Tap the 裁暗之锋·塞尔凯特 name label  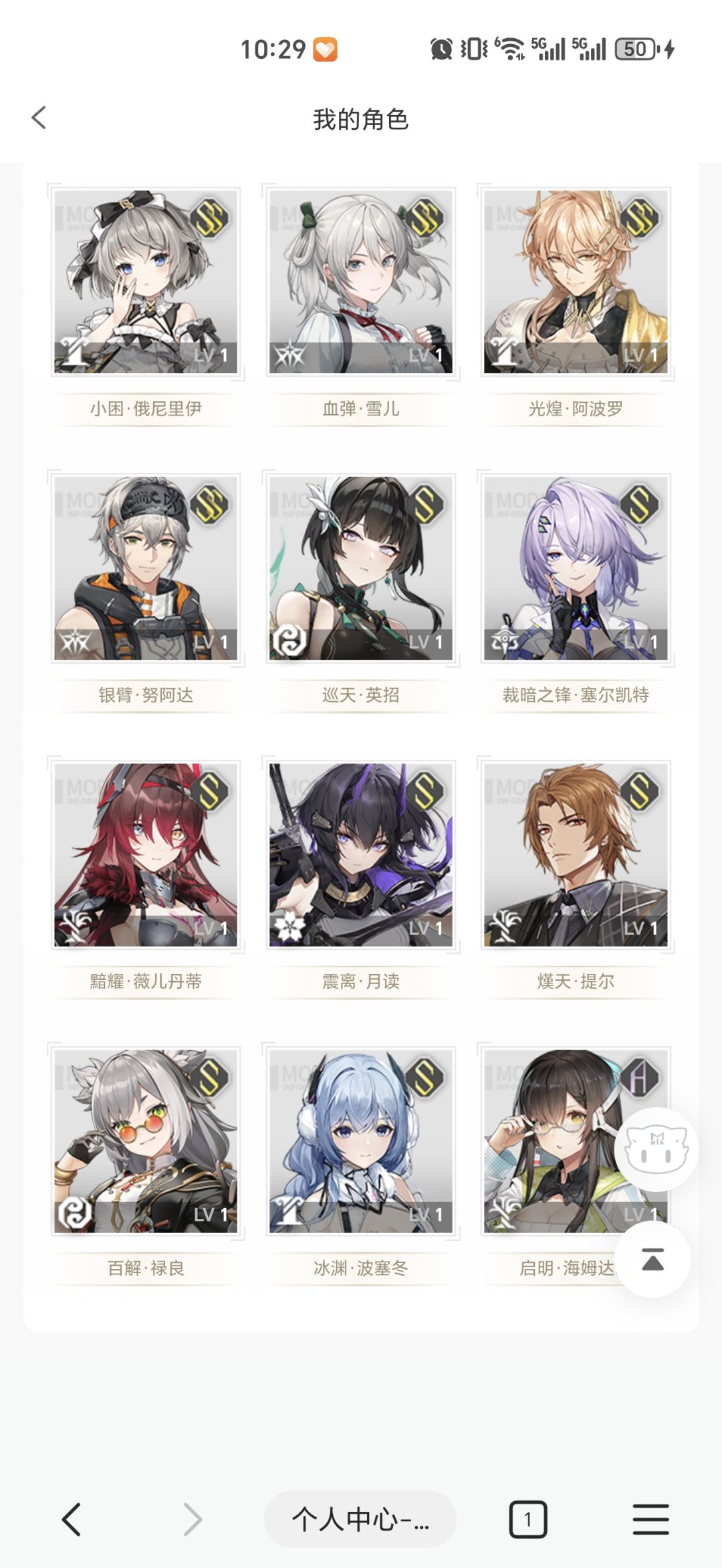click(576, 695)
